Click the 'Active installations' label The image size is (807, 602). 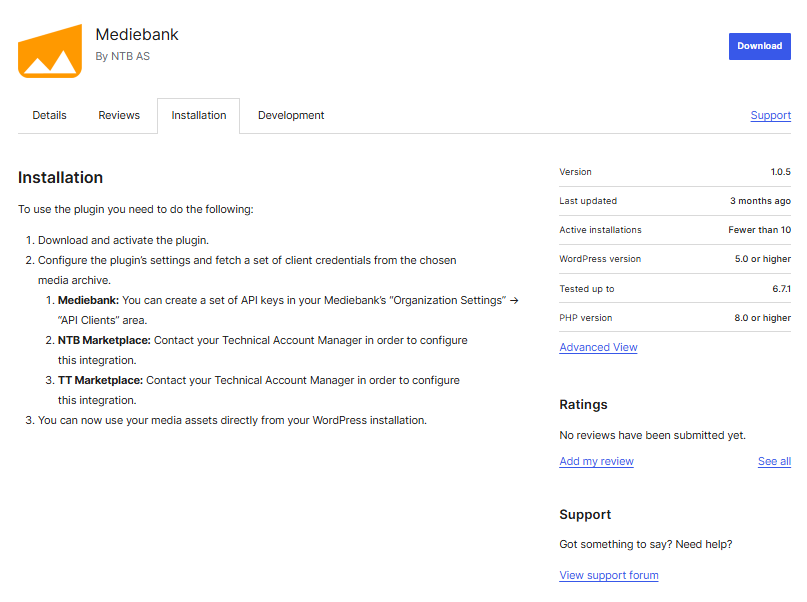600,230
